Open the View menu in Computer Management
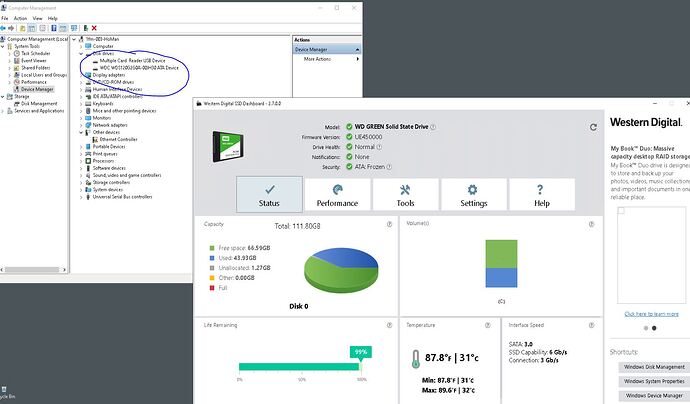 click(x=37, y=18)
